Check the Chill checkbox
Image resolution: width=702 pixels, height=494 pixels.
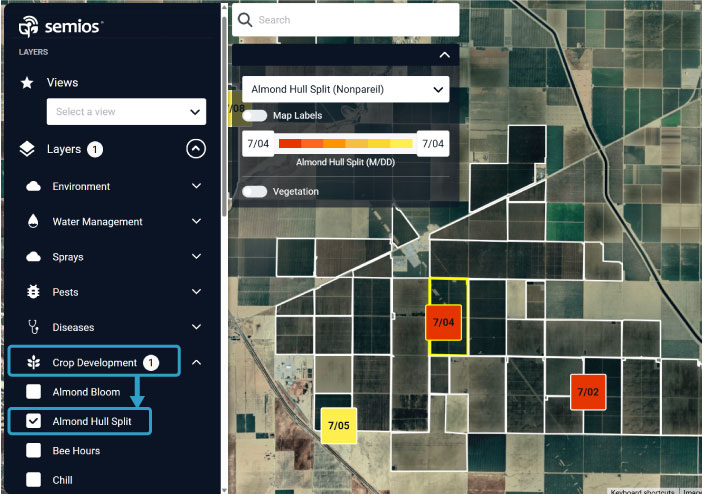tap(34, 480)
